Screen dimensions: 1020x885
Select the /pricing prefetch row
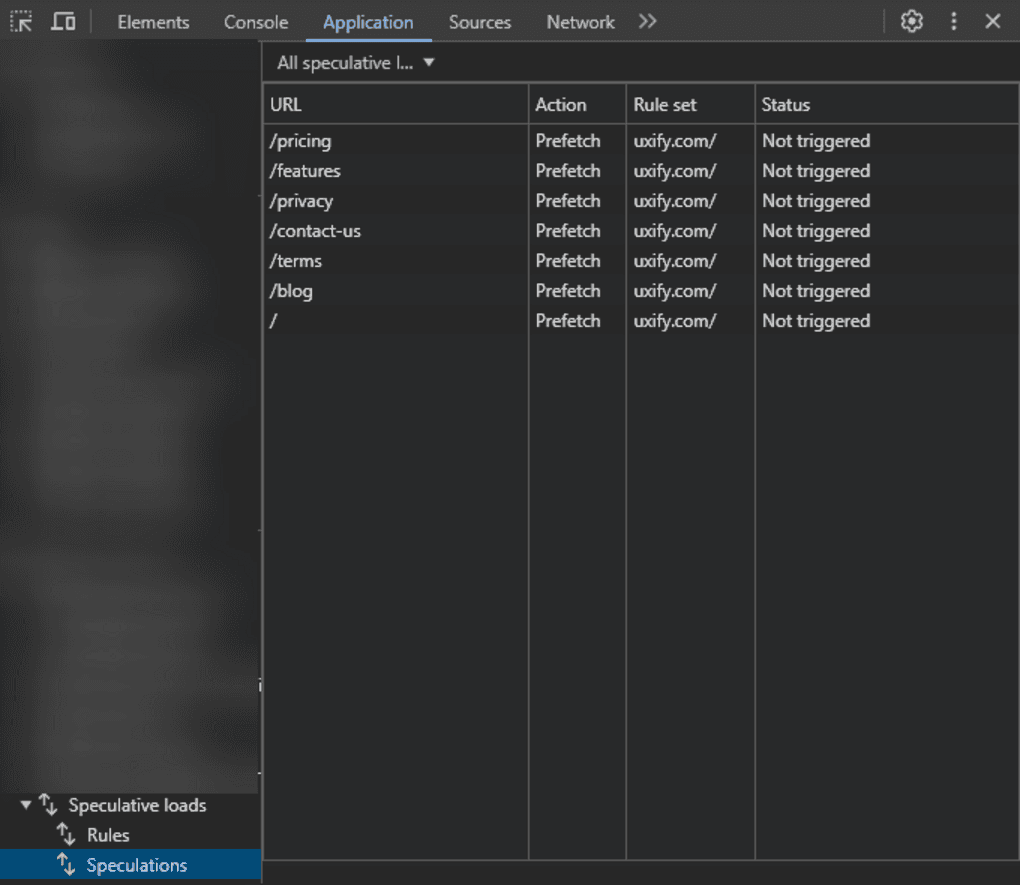coord(300,141)
